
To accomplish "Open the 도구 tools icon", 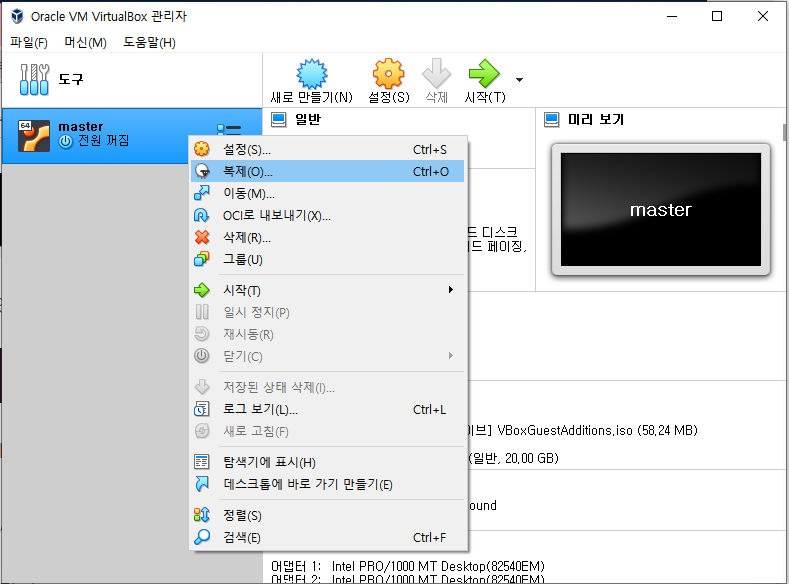I will [34, 79].
